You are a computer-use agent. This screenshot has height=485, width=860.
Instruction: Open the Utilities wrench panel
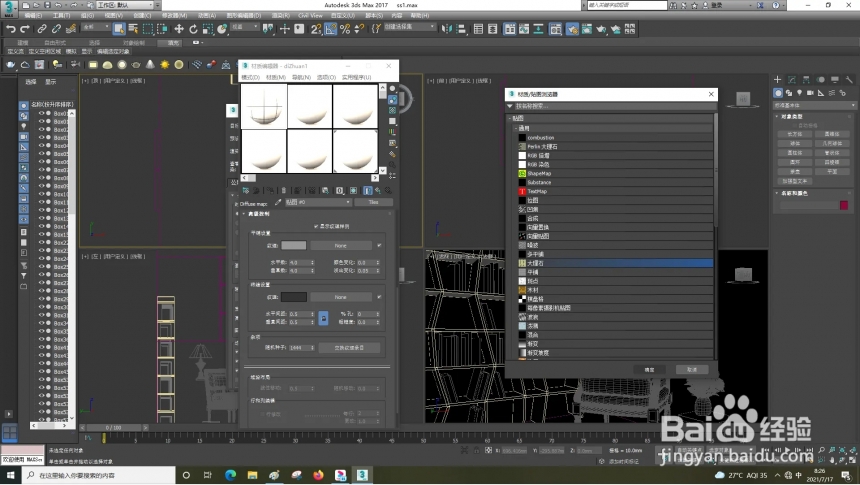tap(848, 80)
